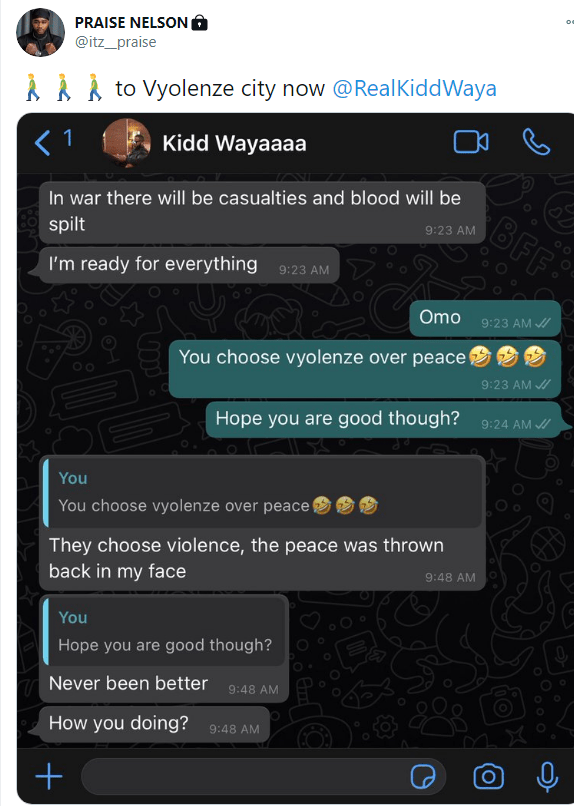This screenshot has width=574, height=806.
Task: Select the 'Omo' sent message bubble
Action: click(485, 319)
